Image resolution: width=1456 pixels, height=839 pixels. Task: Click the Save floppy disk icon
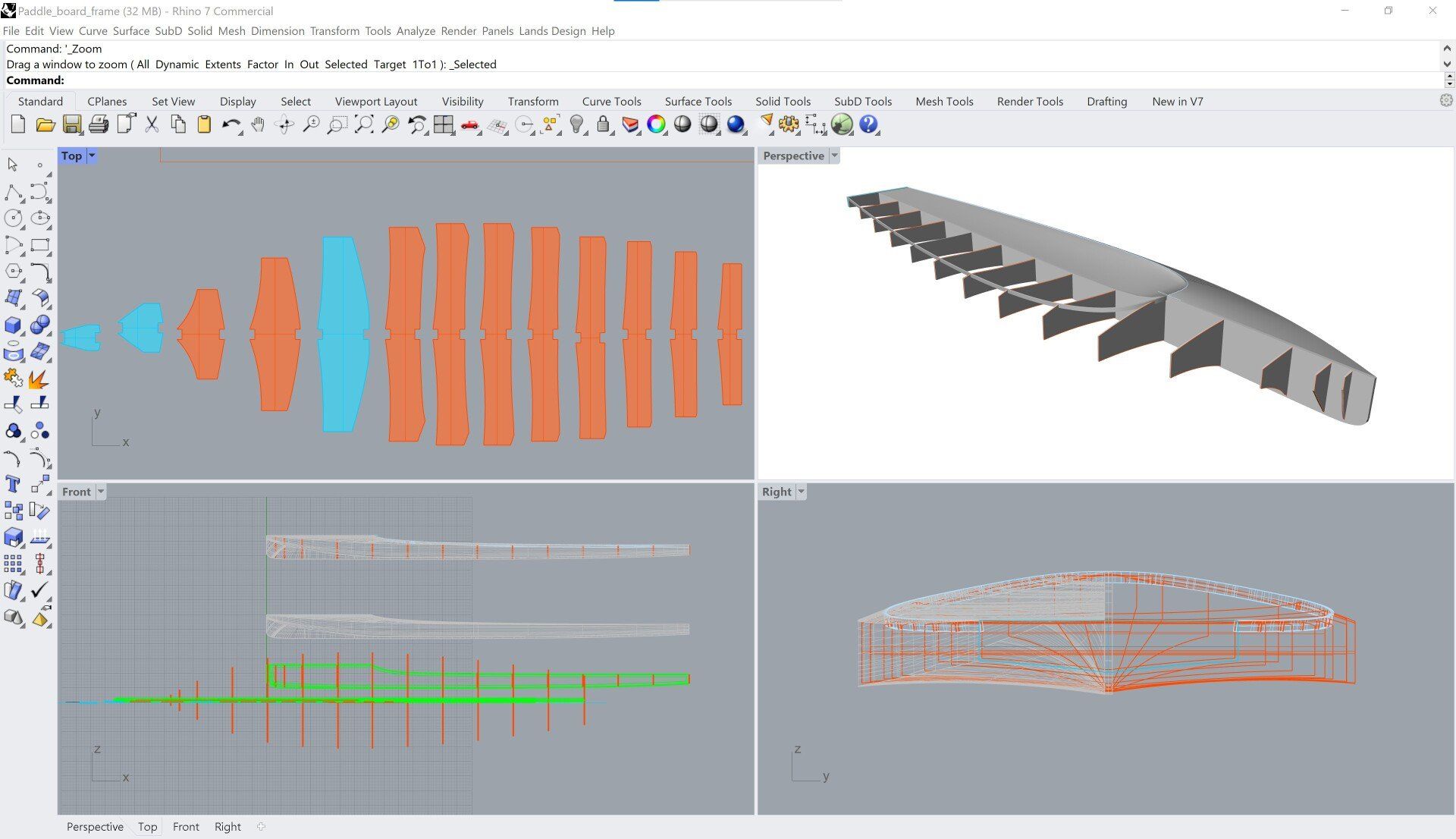click(72, 124)
